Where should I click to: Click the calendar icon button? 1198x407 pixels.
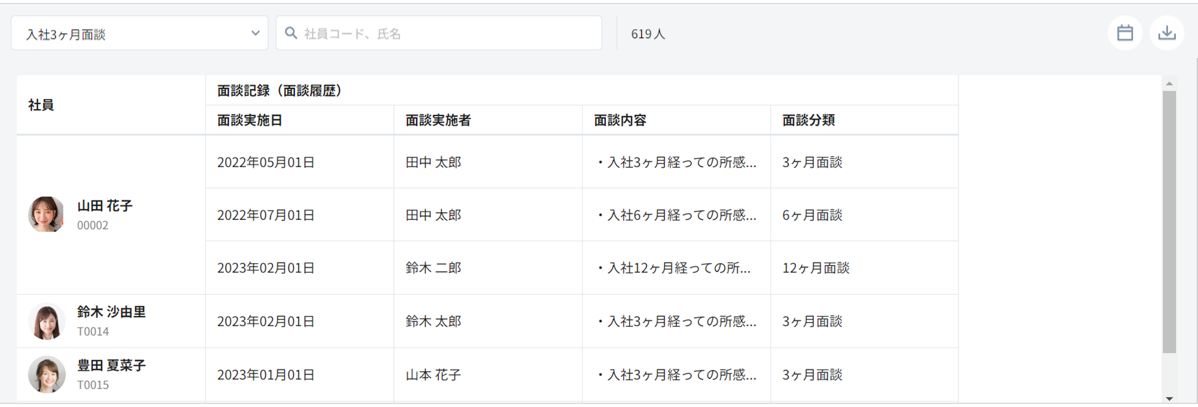[1125, 33]
